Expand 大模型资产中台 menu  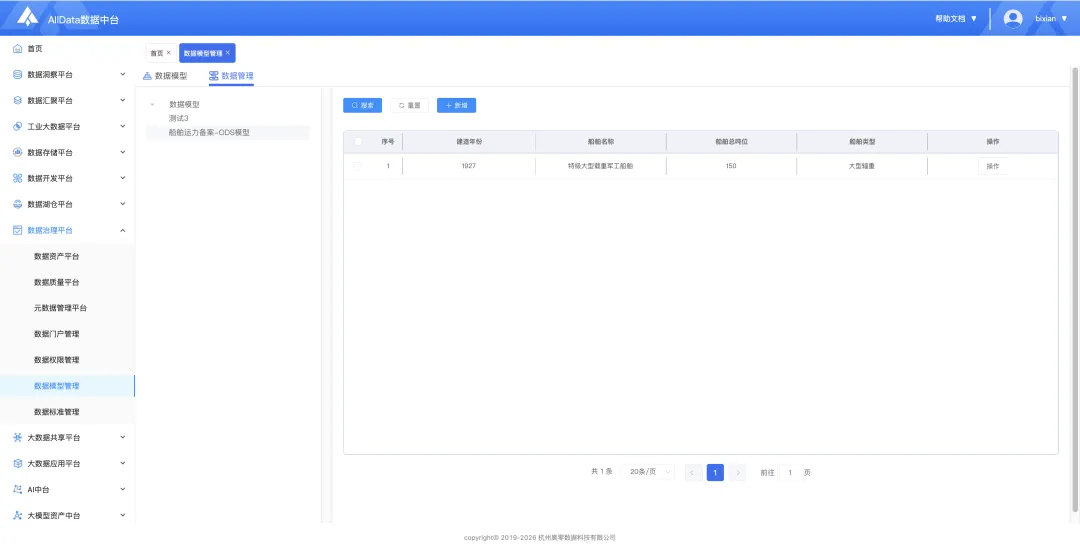pyautogui.click(x=123, y=515)
